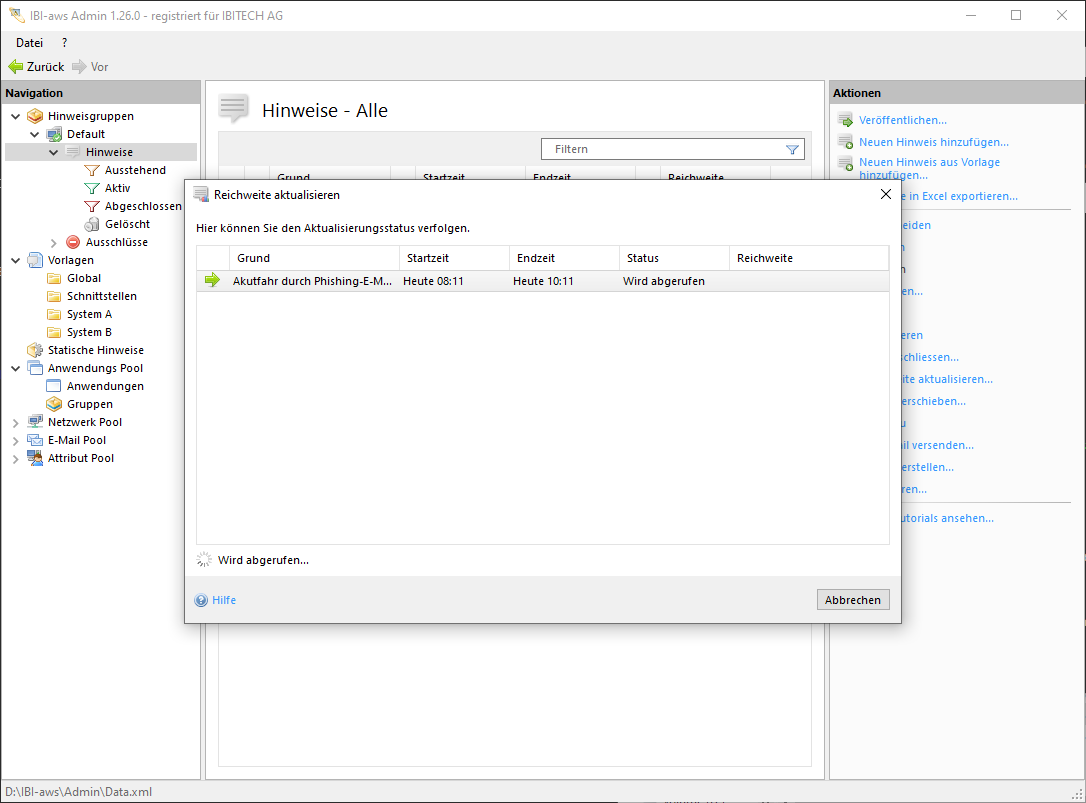Click the filter funnel icon in search box
This screenshot has width=1086, height=803.
[x=792, y=149]
